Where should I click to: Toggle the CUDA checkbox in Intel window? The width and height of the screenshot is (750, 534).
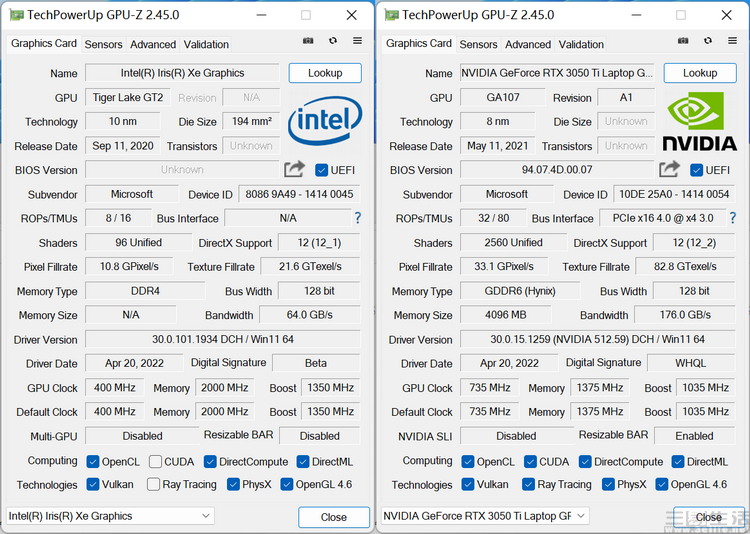155,461
